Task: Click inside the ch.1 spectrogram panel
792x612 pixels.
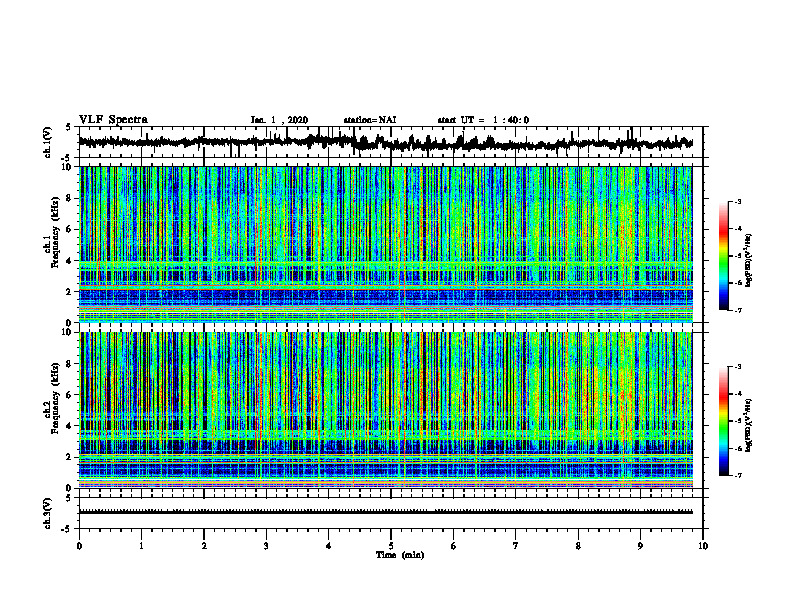Action: (385, 244)
